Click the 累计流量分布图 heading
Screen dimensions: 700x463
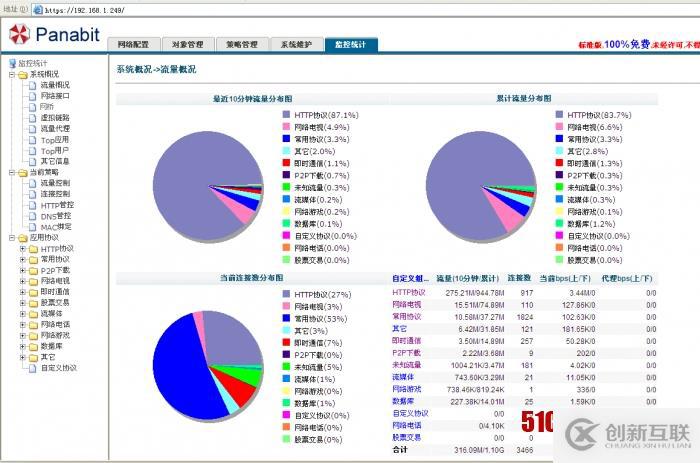point(523,98)
